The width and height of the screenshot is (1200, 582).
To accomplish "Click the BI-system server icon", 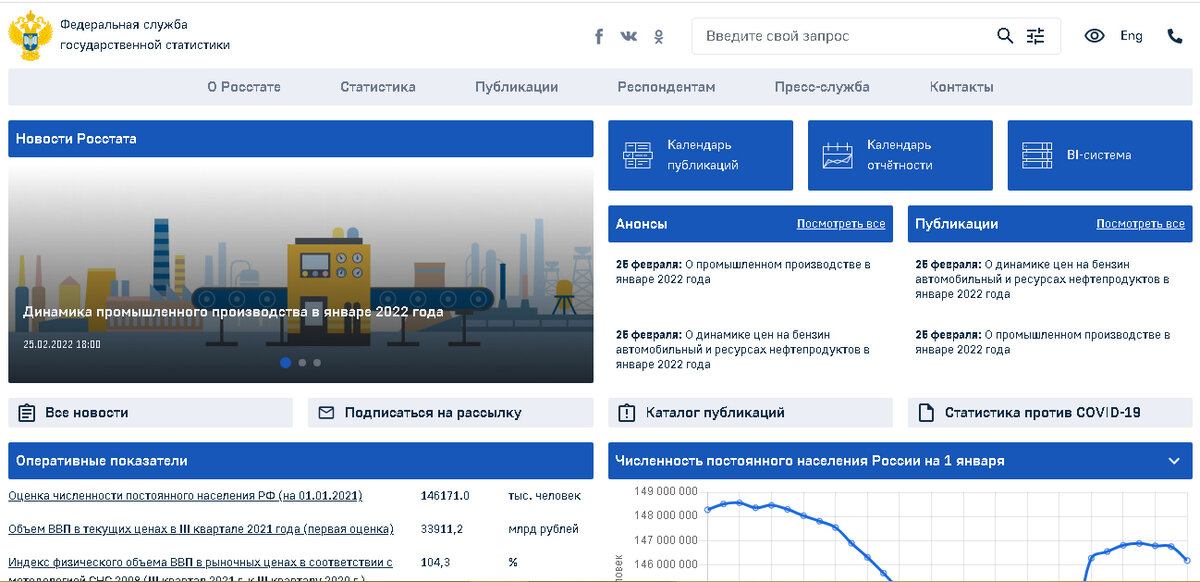I will [1037, 155].
